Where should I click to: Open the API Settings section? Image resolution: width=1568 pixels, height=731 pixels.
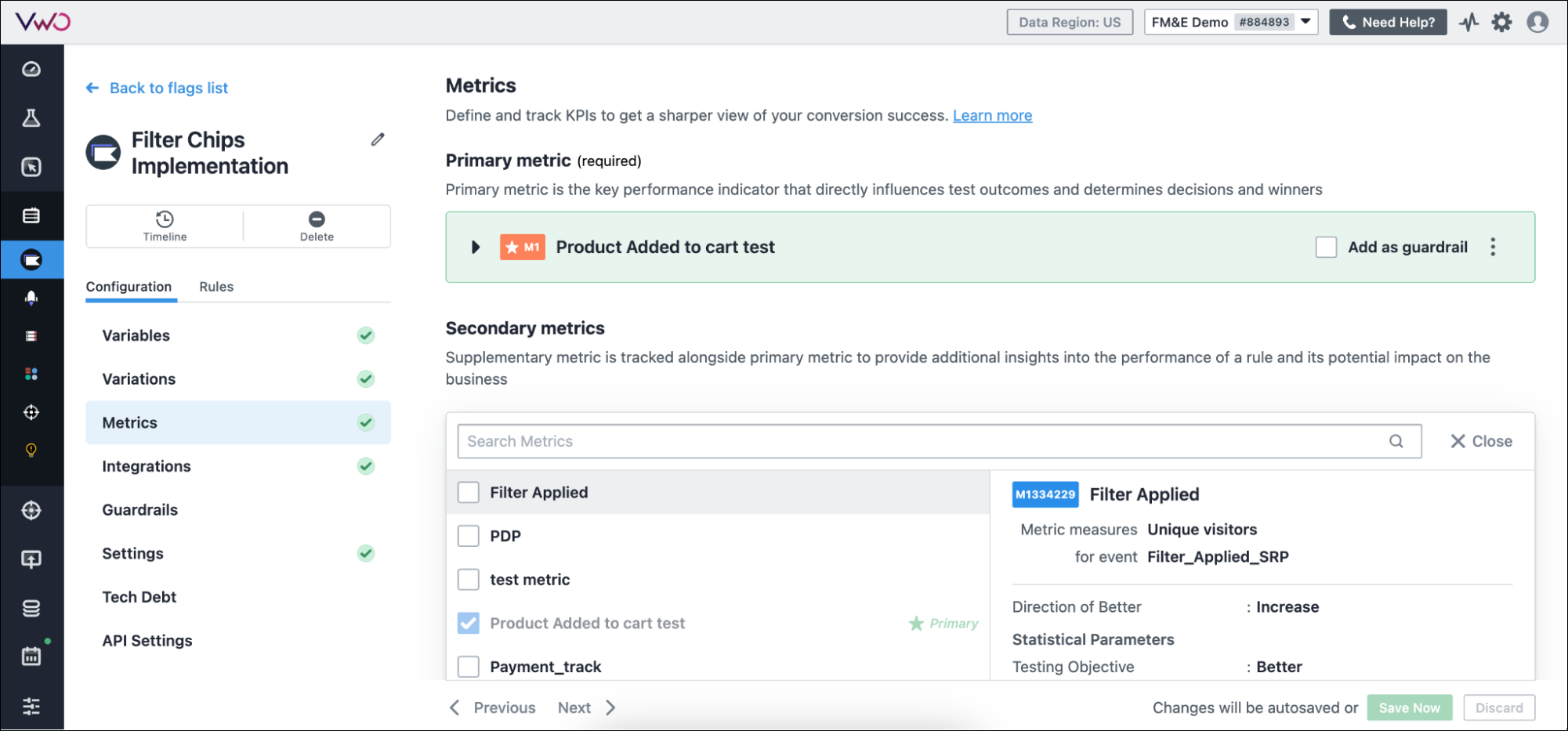[238, 640]
